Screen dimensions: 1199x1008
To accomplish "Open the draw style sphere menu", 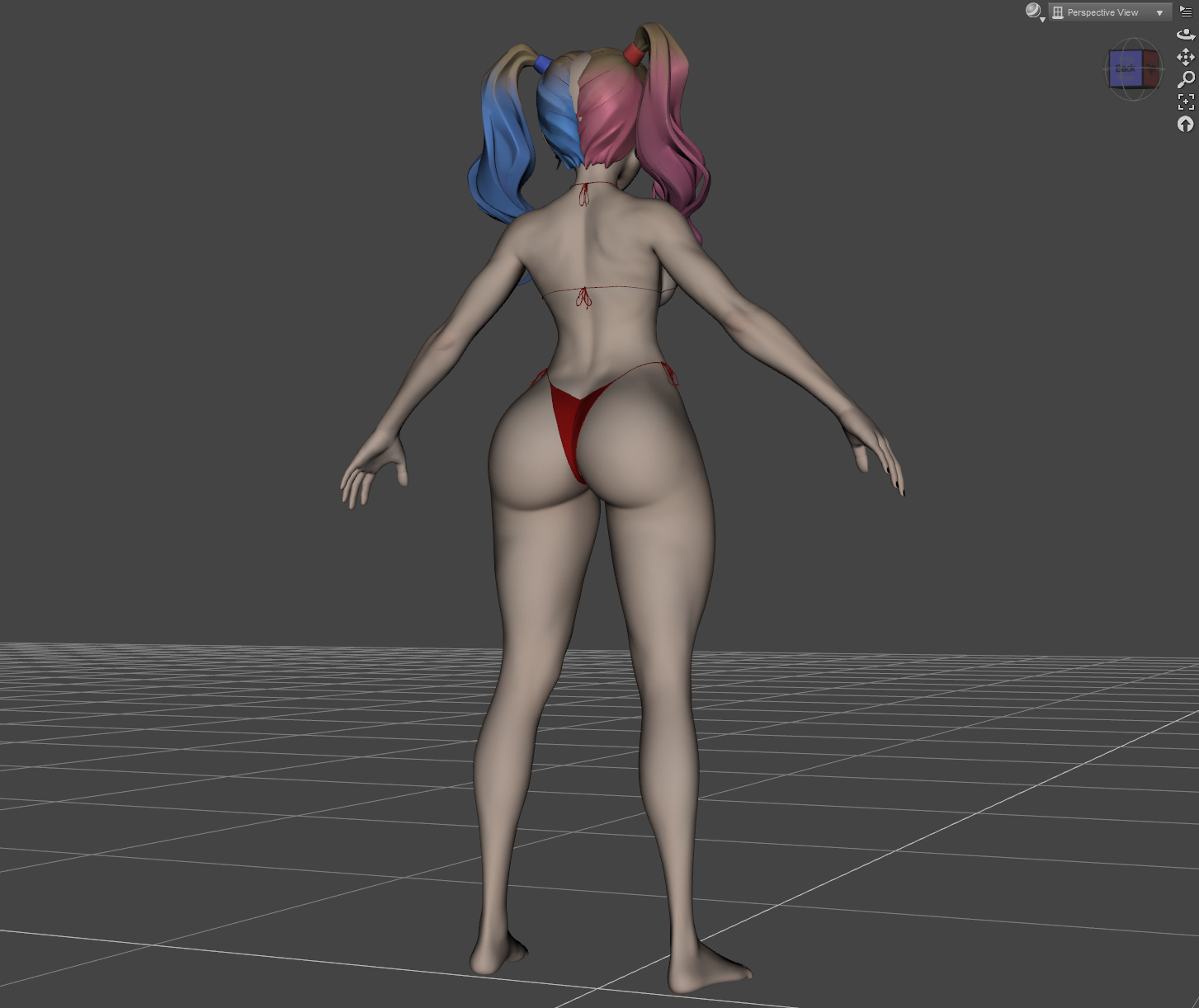I will pyautogui.click(x=1034, y=12).
